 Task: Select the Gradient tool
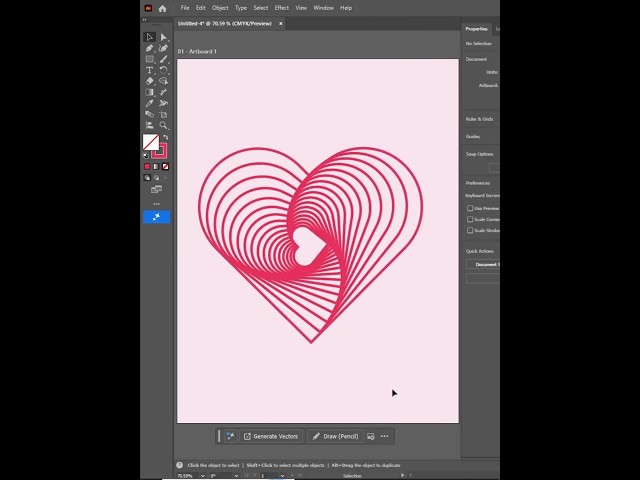click(150, 92)
